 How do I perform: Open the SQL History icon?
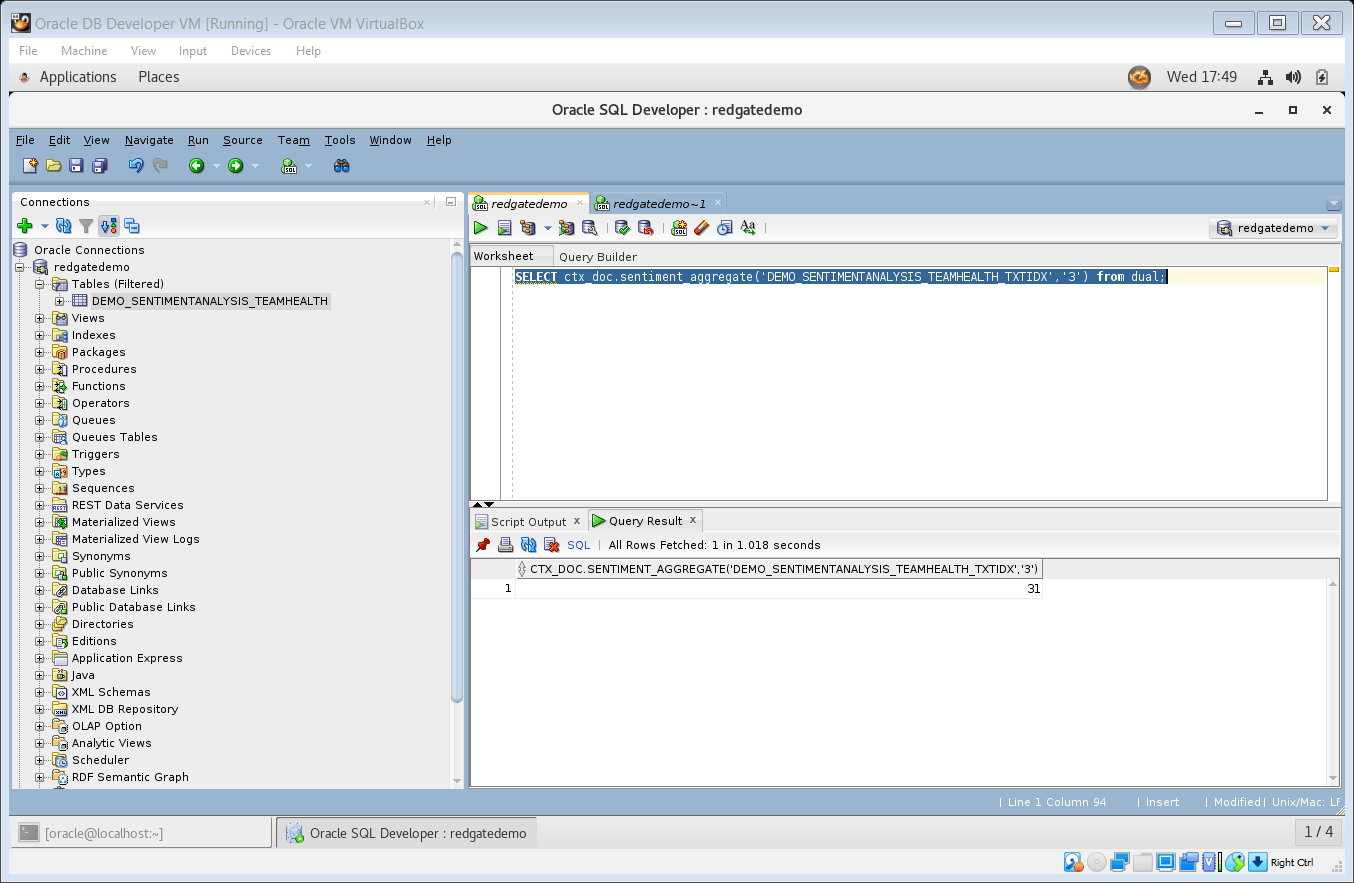pyautogui.click(x=724, y=228)
